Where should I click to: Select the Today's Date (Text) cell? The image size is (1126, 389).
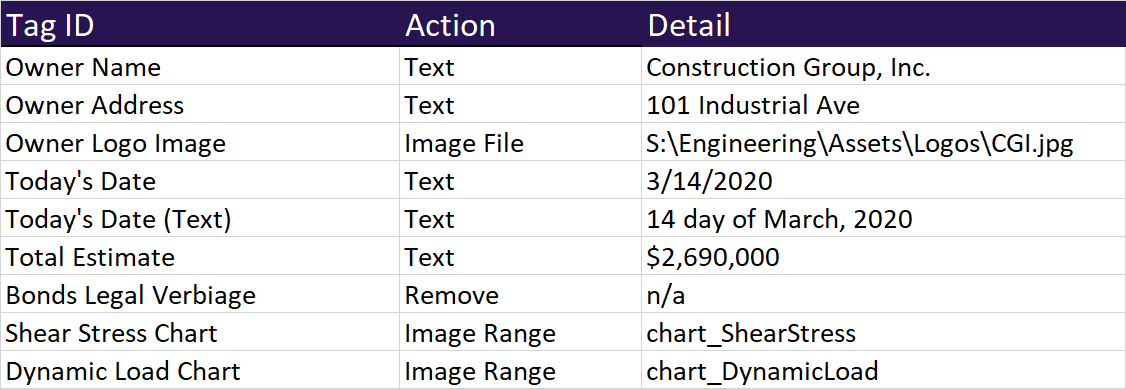200,219
